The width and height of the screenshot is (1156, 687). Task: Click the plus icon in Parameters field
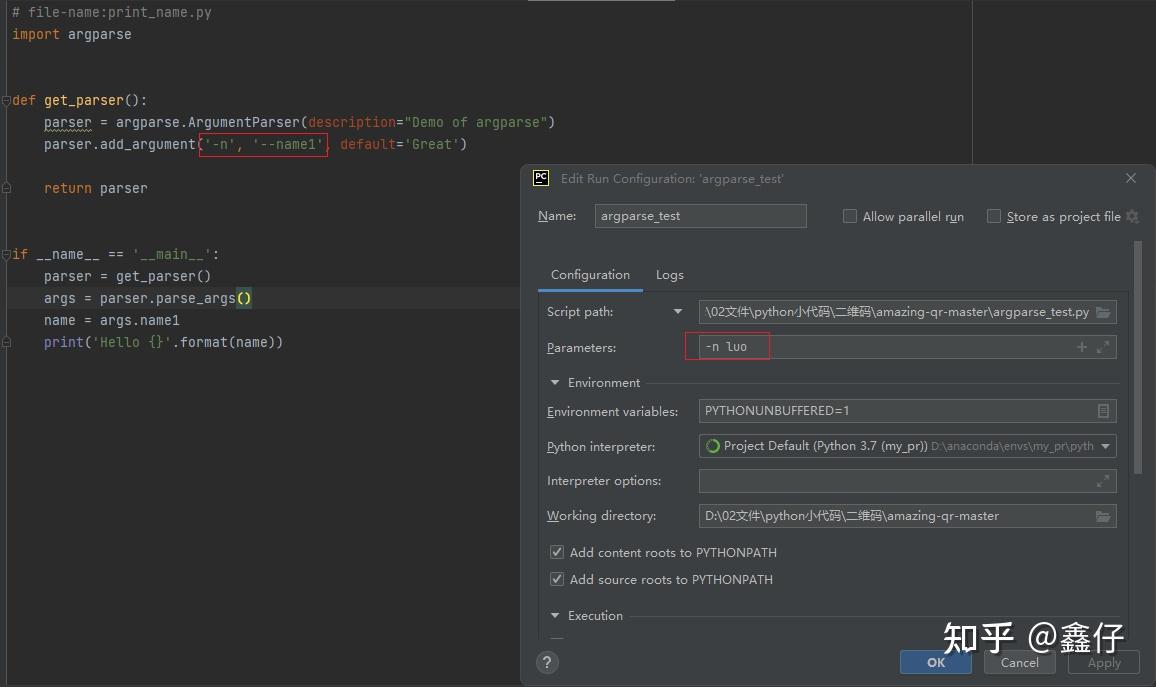click(x=1082, y=346)
